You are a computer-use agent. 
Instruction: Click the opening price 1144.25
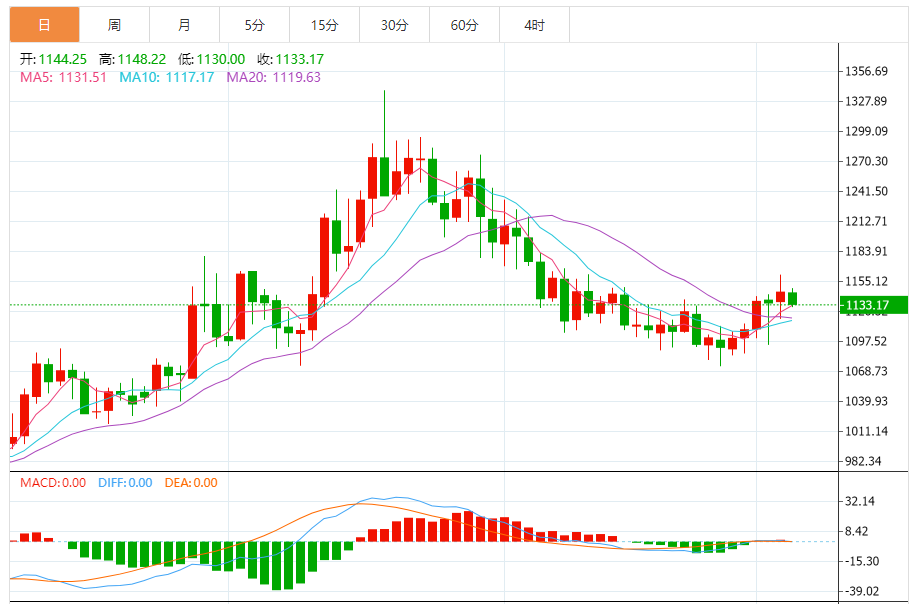pyautogui.click(x=62, y=59)
